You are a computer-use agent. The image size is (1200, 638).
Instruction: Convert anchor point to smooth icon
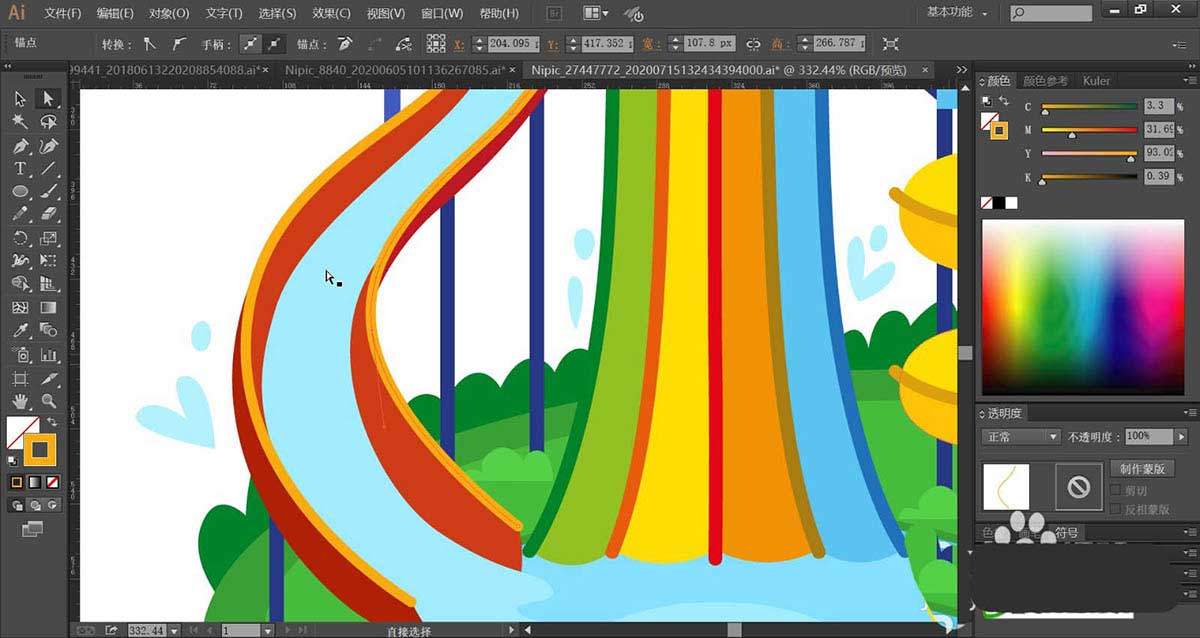[x=179, y=44]
